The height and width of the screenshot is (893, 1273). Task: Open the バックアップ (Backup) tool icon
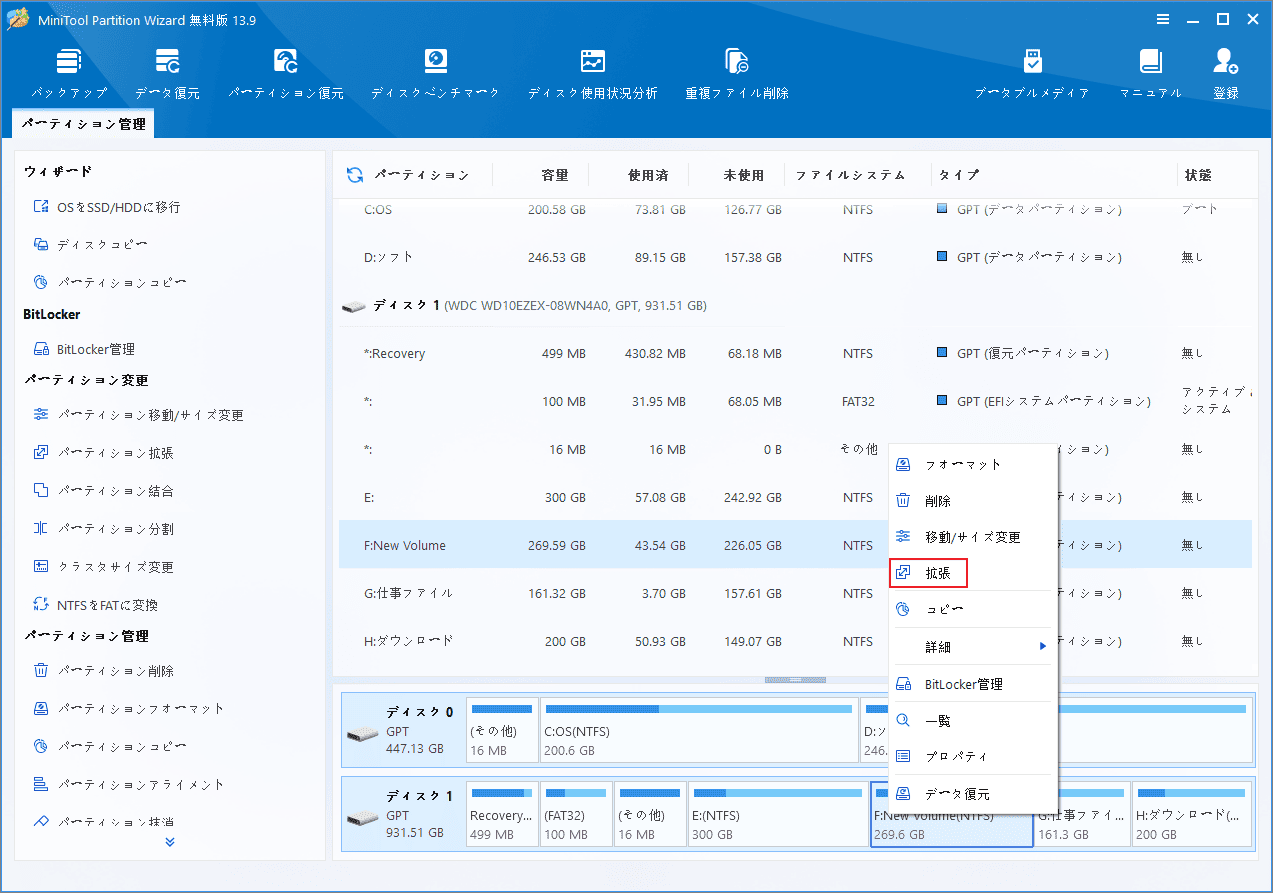69,73
